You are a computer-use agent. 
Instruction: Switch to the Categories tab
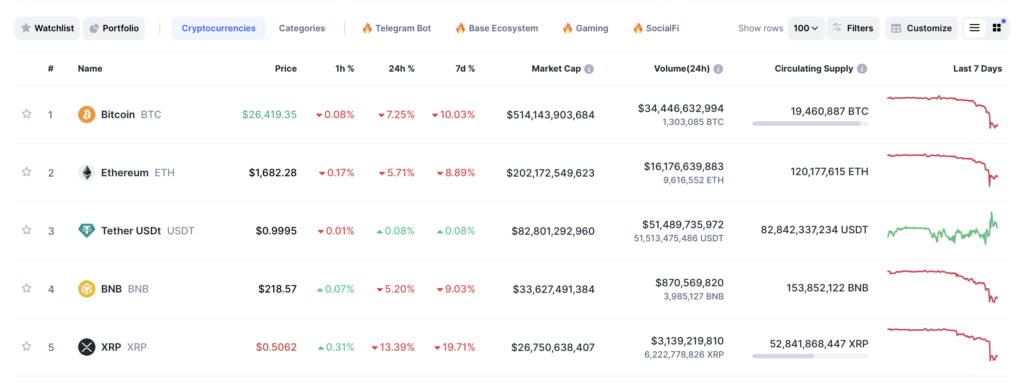(302, 28)
